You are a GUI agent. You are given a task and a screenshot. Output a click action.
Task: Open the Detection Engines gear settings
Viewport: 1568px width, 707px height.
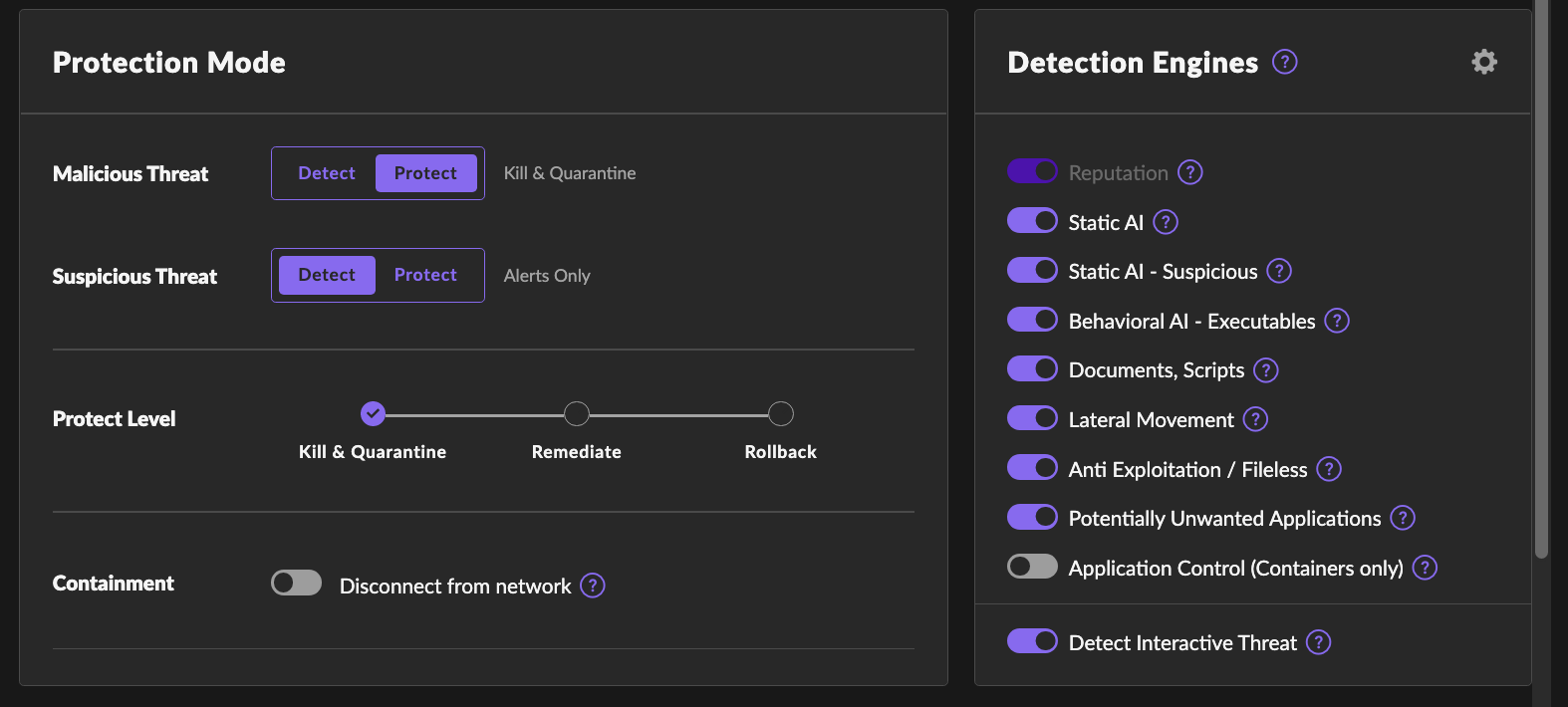[x=1483, y=62]
